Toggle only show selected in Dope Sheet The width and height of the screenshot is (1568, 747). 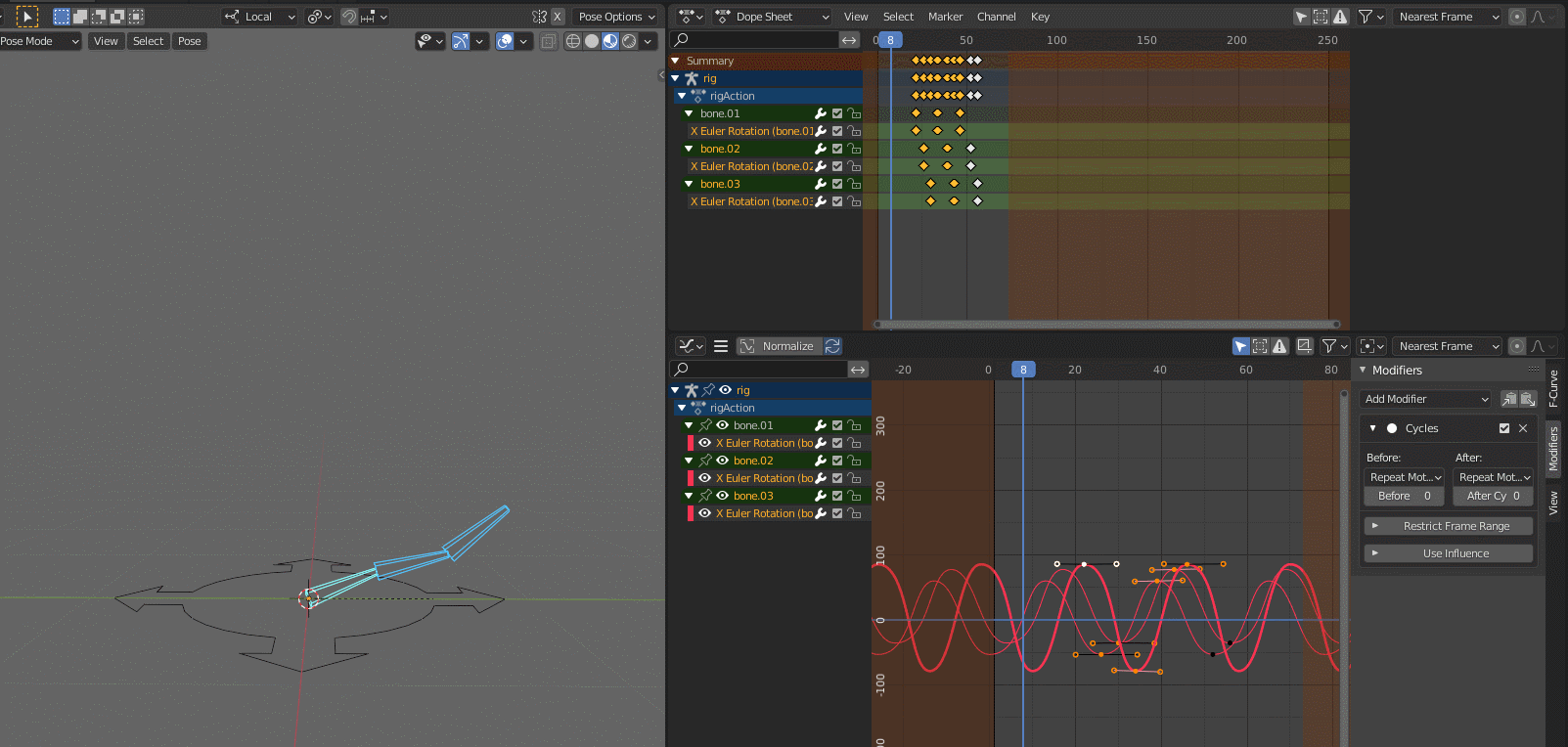pyautogui.click(x=1301, y=17)
